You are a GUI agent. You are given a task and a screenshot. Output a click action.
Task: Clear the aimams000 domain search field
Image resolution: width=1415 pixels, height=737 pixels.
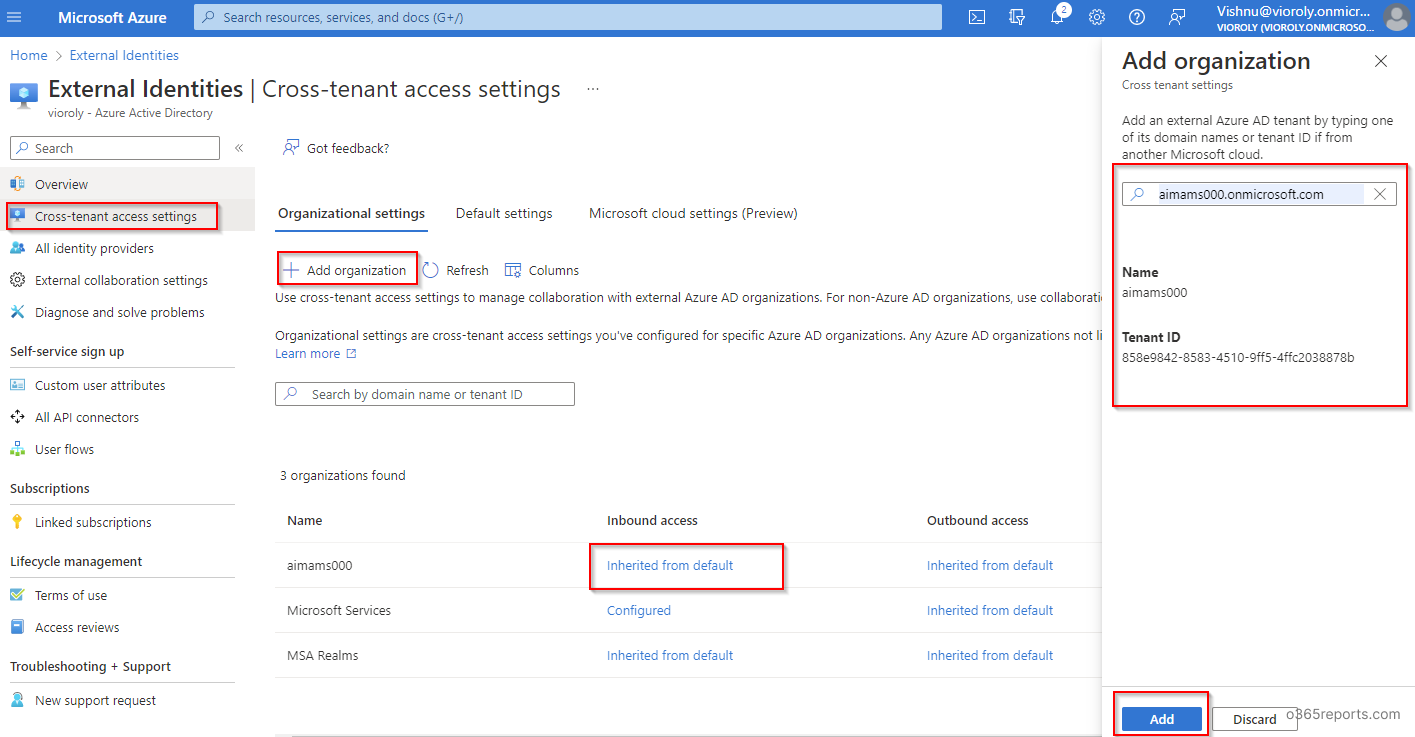pyautogui.click(x=1380, y=194)
